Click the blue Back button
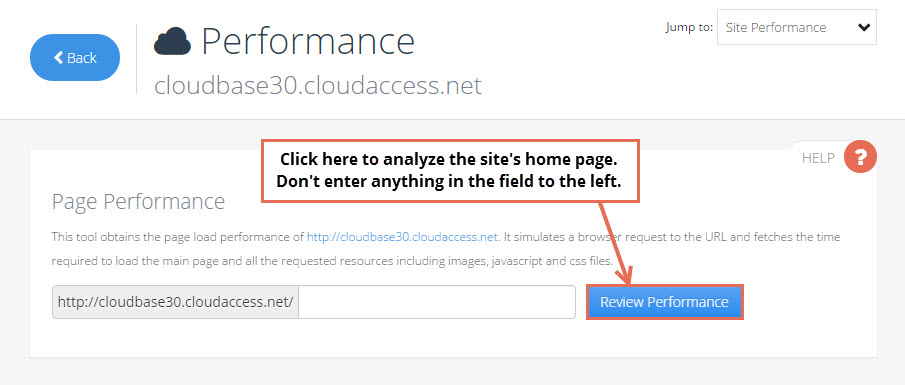The width and height of the screenshot is (905, 385). coord(75,58)
